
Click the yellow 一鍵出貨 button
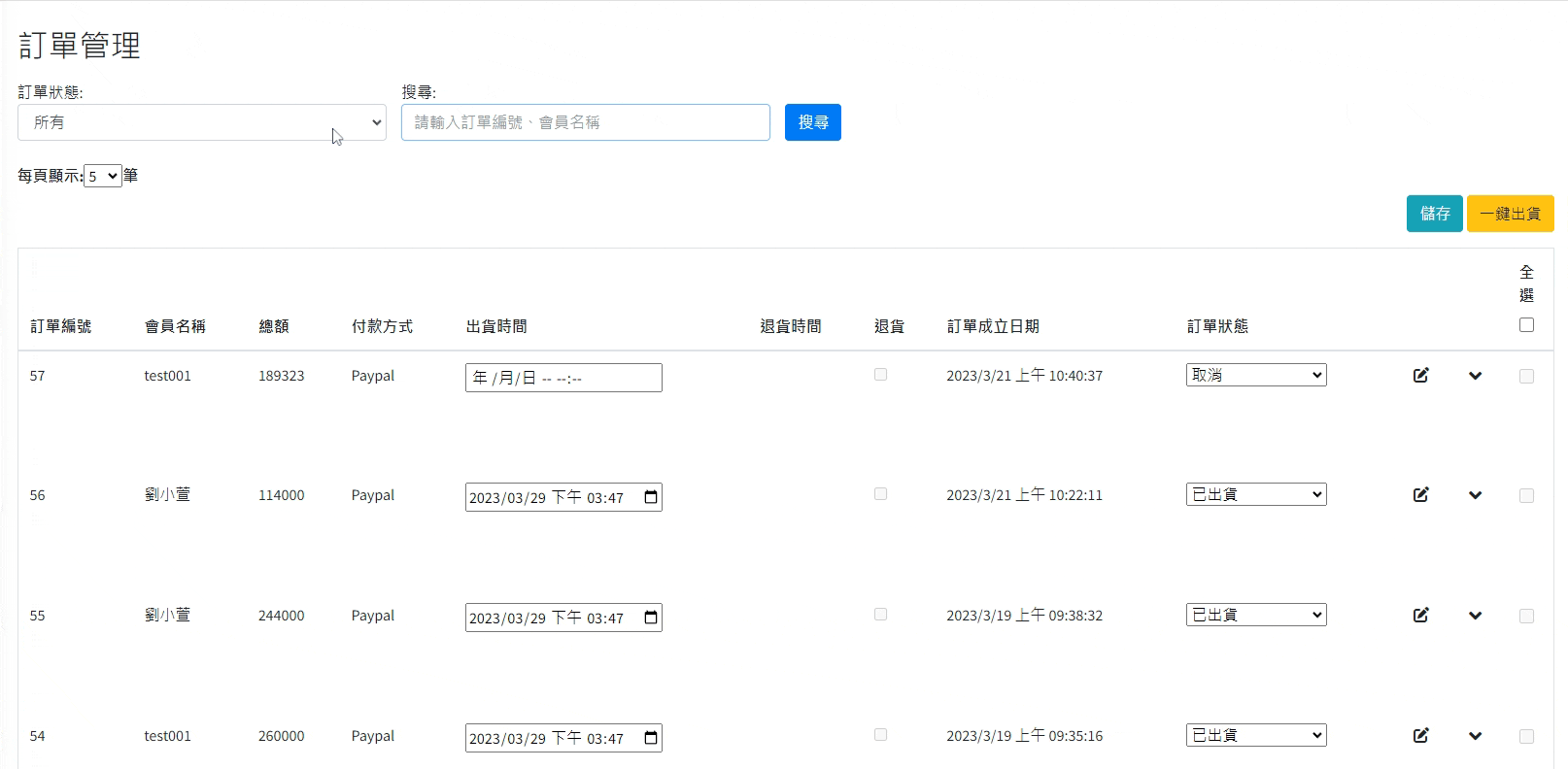click(x=1511, y=214)
